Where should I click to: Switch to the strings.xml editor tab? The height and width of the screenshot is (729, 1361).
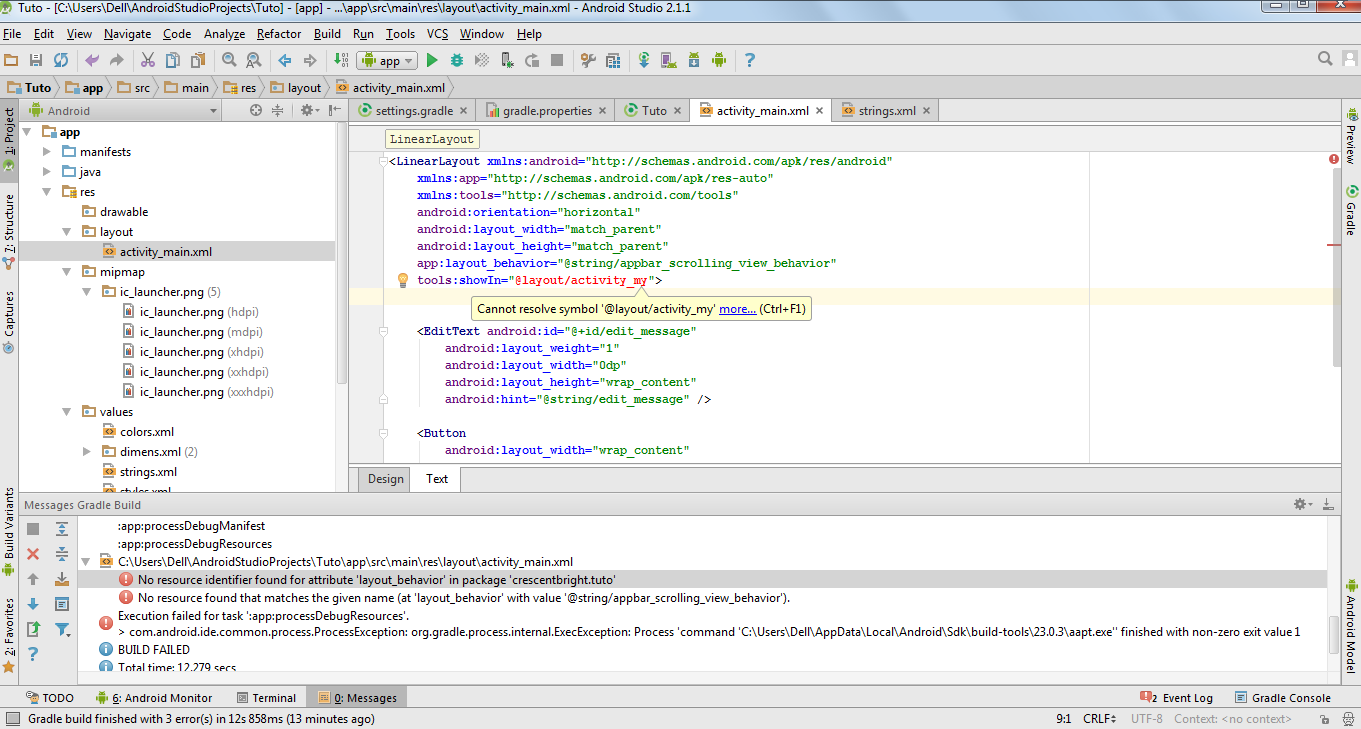coord(886,111)
